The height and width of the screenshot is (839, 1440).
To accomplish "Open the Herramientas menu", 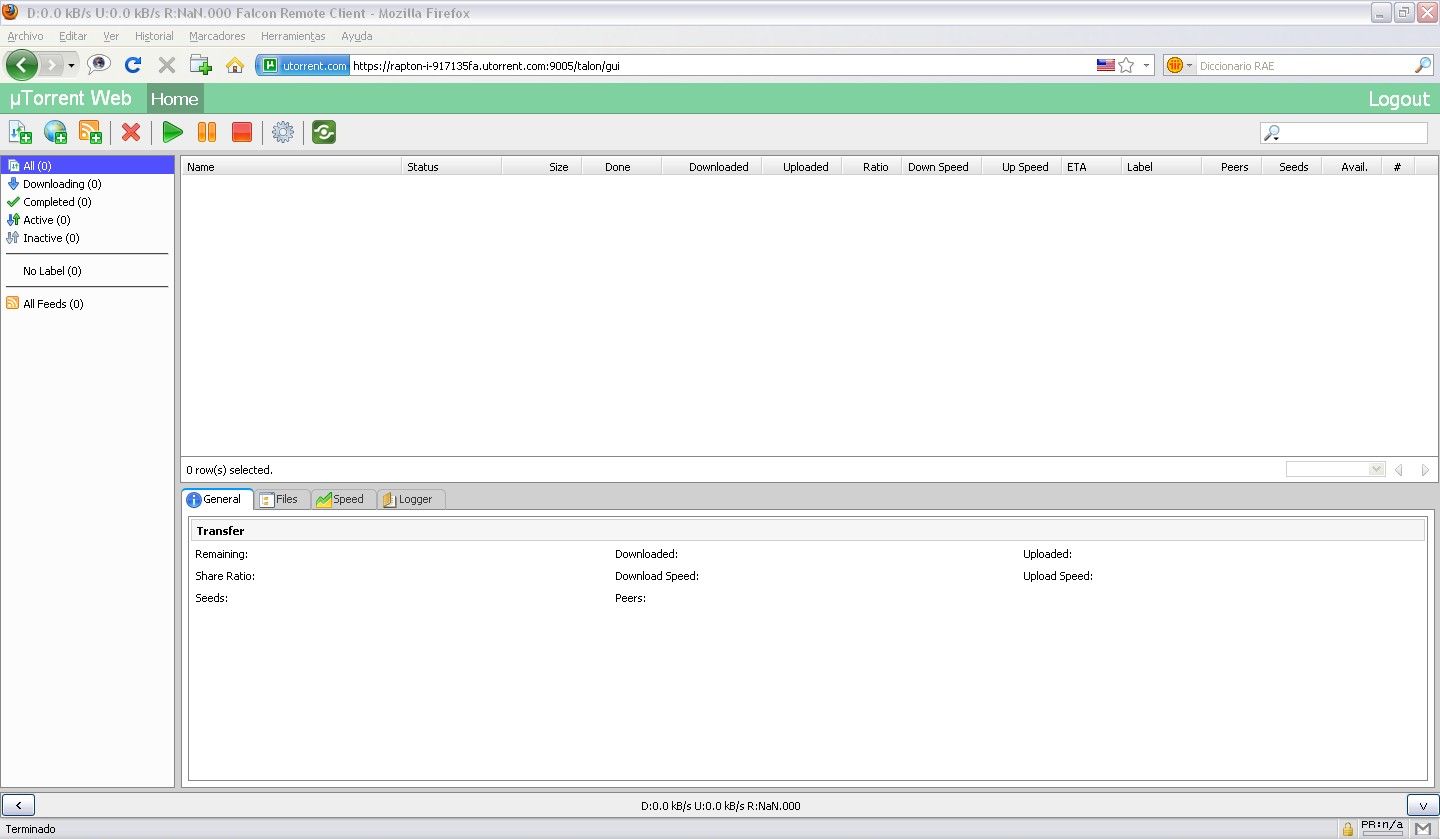I will [293, 36].
